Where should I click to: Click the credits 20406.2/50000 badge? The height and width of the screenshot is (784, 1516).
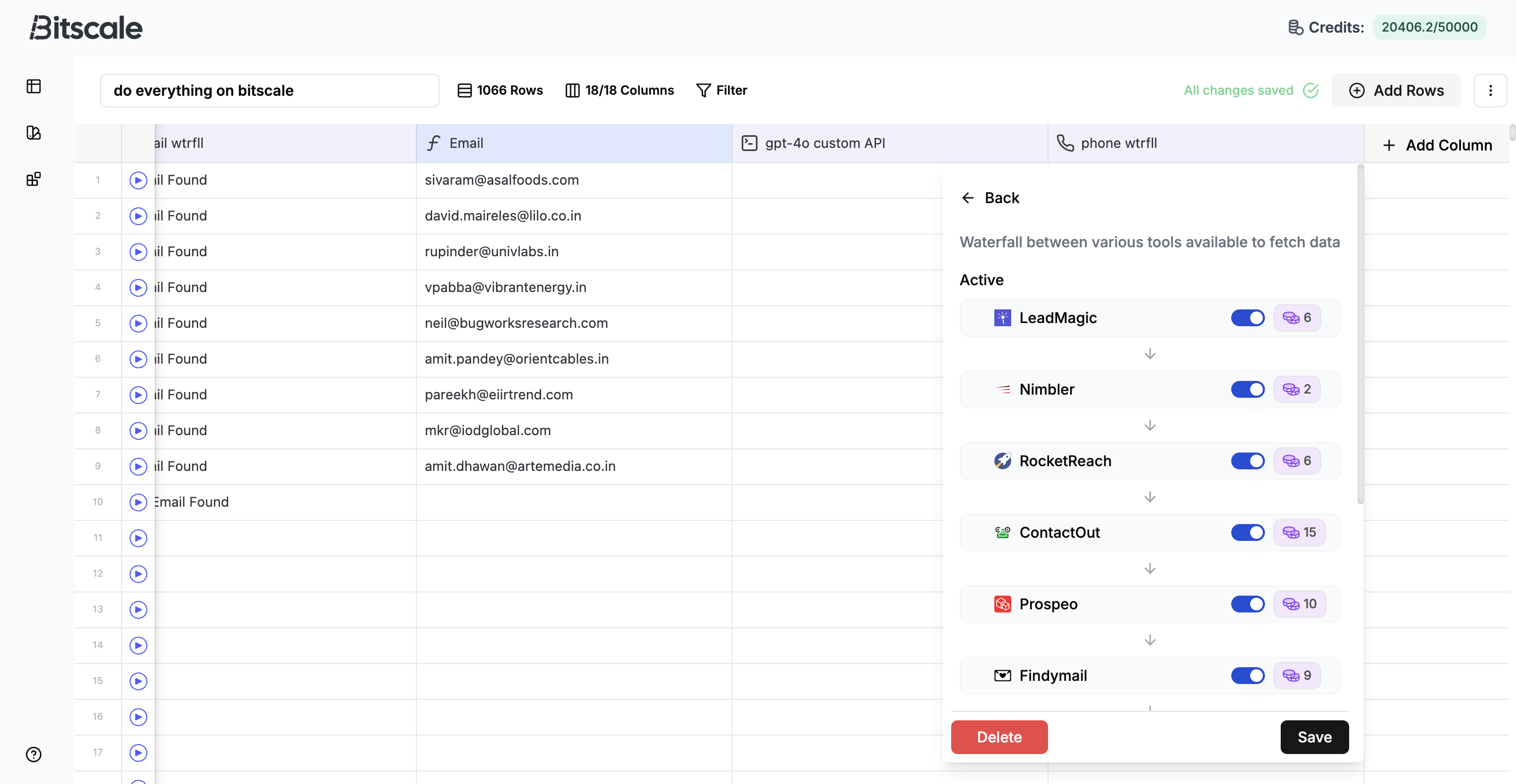pyautogui.click(x=1430, y=27)
